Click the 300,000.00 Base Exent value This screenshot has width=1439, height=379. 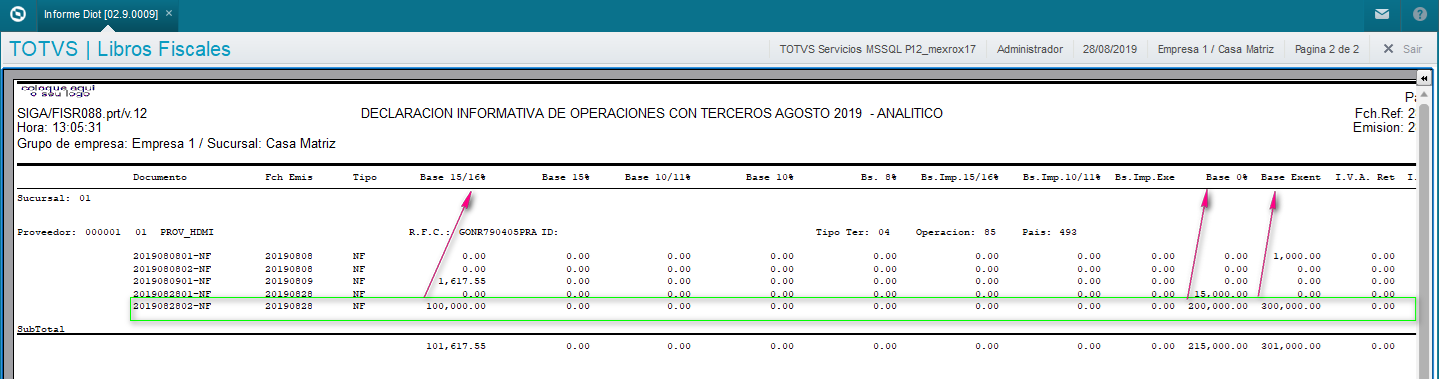click(x=1291, y=306)
